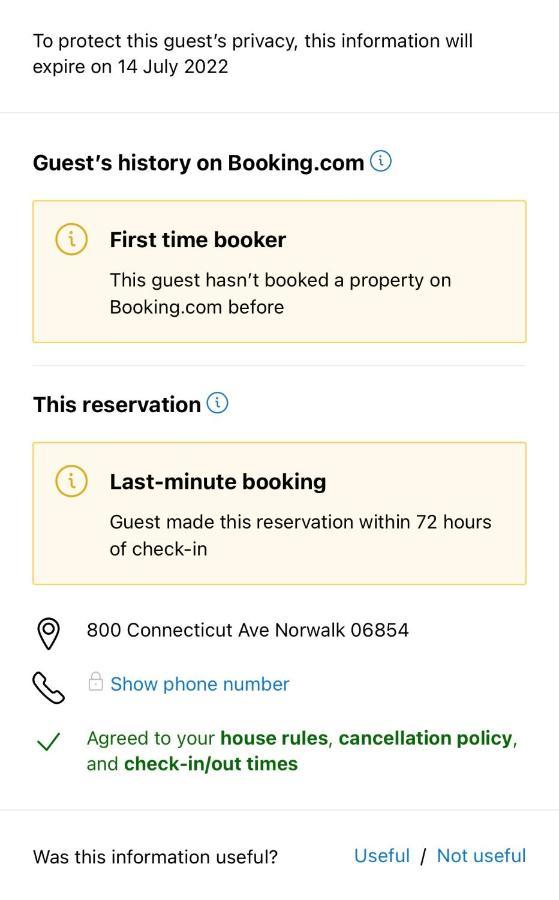Open cancellation policy link

click(425, 738)
